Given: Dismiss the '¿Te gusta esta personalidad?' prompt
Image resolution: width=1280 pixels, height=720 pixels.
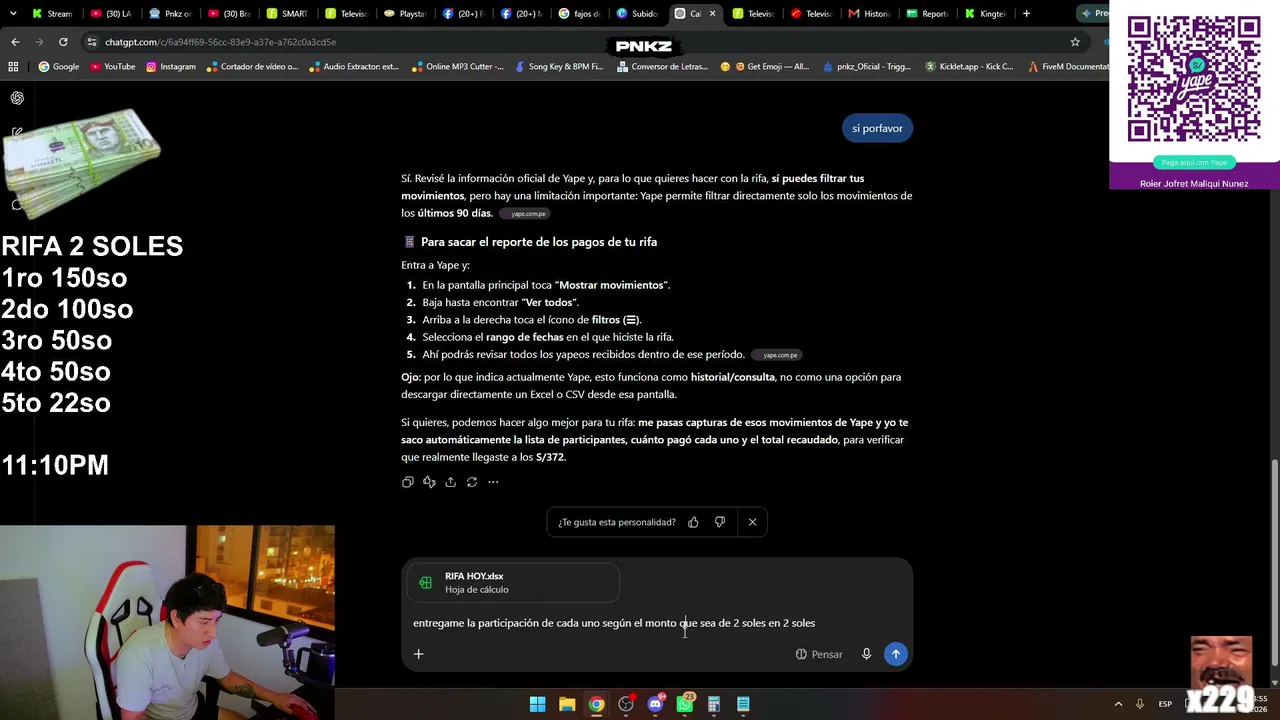Looking at the screenshot, I should (x=752, y=522).
